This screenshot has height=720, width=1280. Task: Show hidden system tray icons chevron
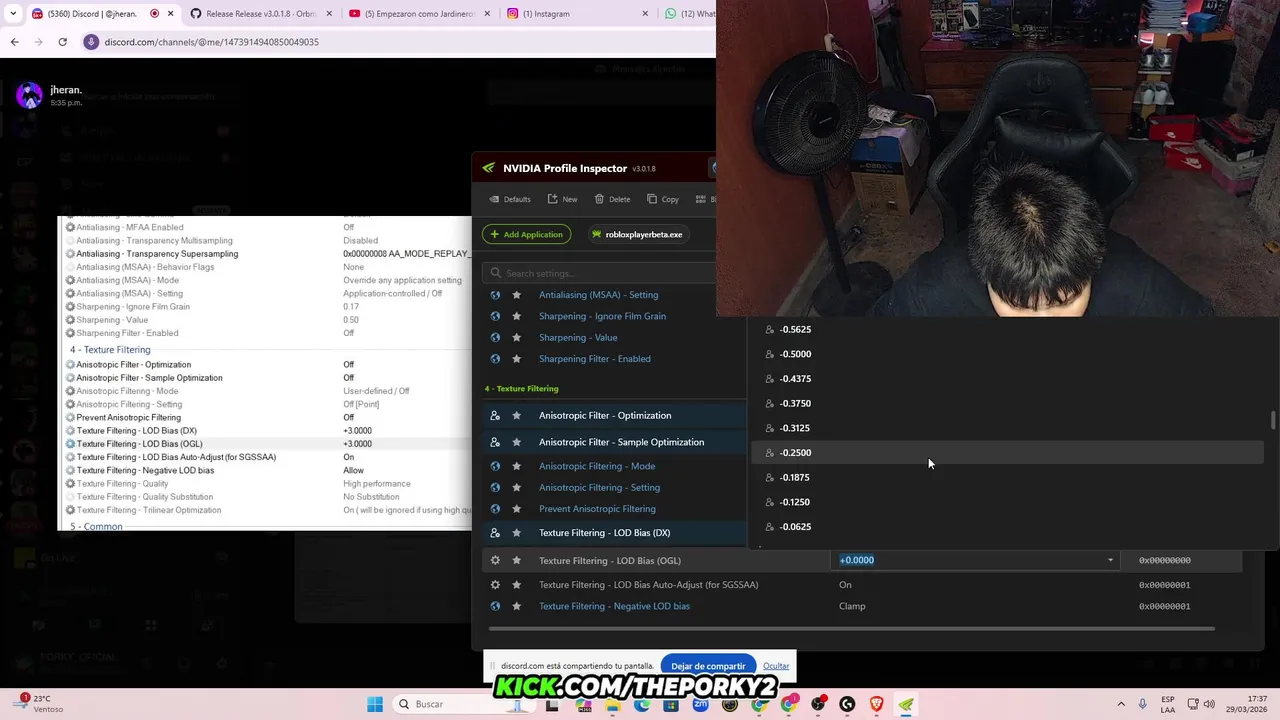[x=1121, y=704]
